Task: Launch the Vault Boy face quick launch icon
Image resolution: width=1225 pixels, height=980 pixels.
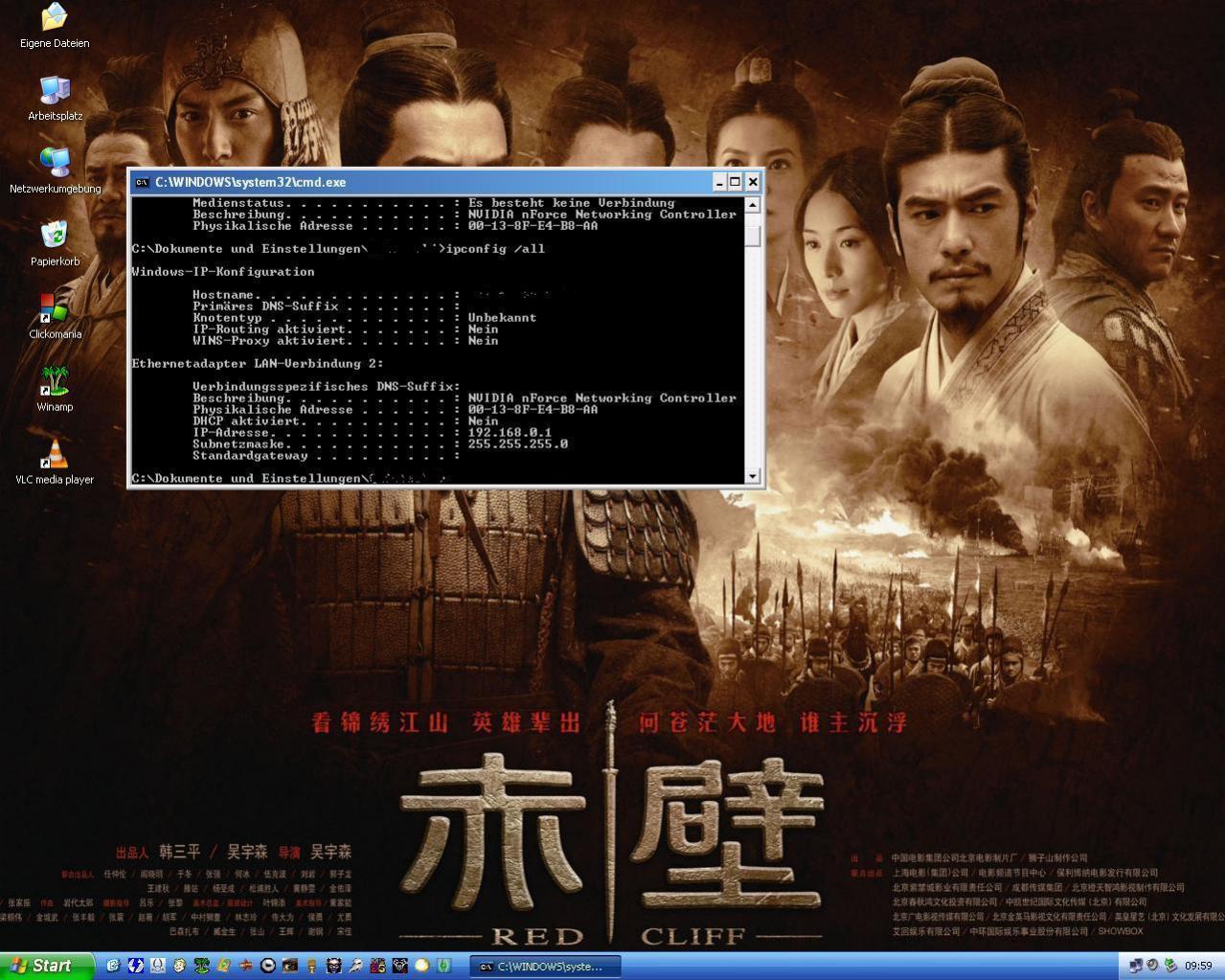Action: click(x=179, y=966)
